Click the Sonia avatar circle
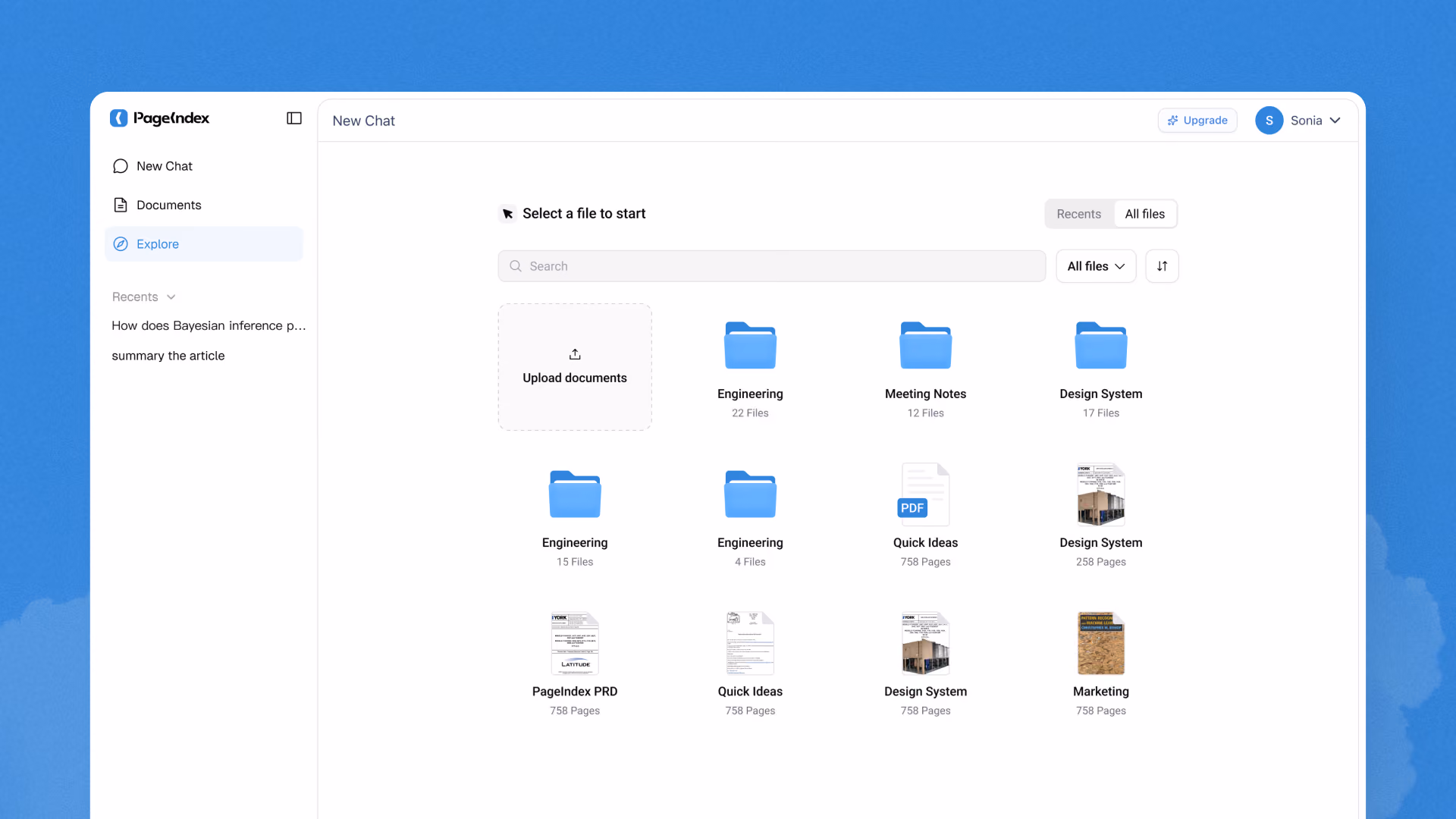Viewport: 1456px width, 819px height. 1269,121
